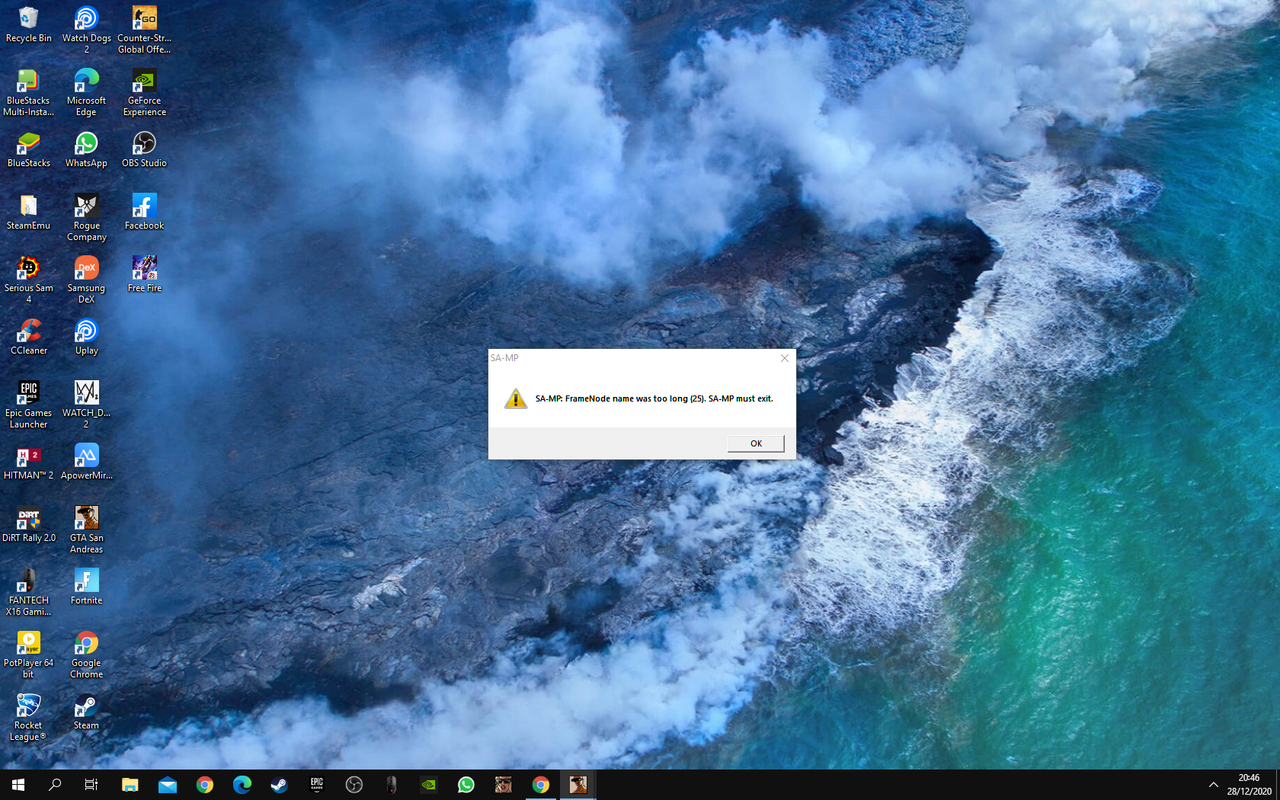Screen dimensions: 1280x800
Task: Select the Rocket League desktop shortcut
Action: 29,717
